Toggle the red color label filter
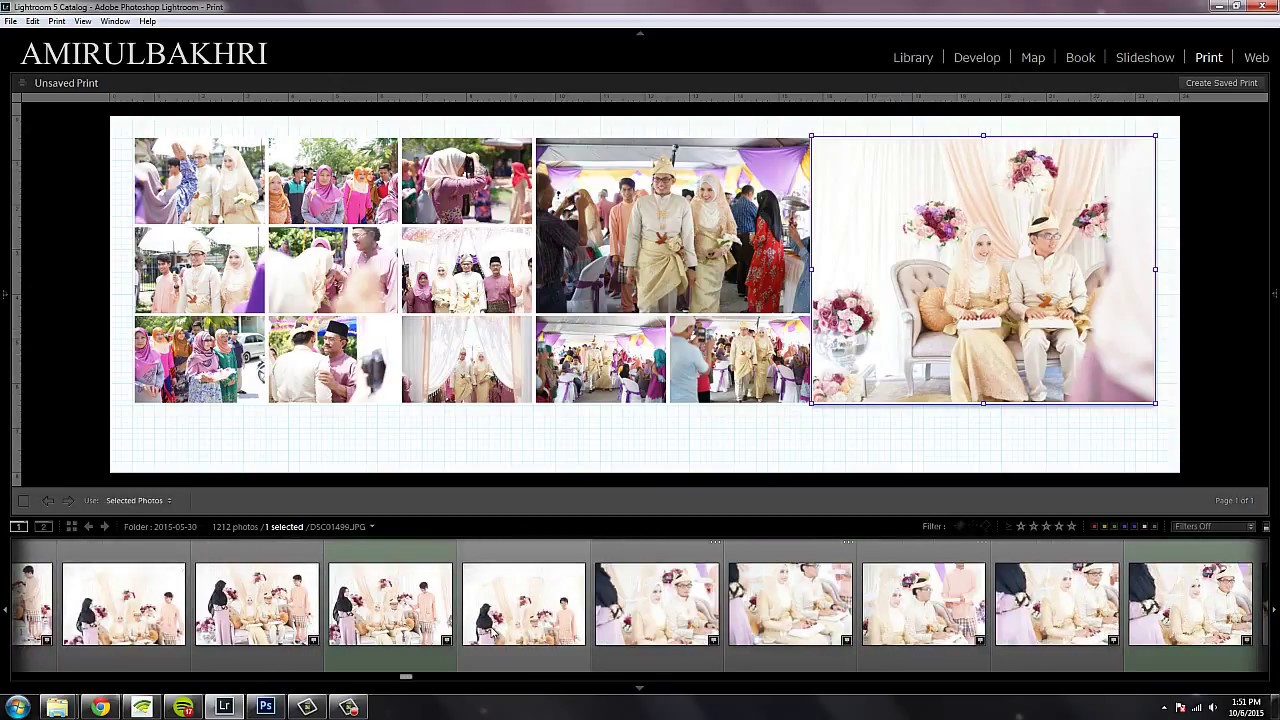 (x=1095, y=526)
